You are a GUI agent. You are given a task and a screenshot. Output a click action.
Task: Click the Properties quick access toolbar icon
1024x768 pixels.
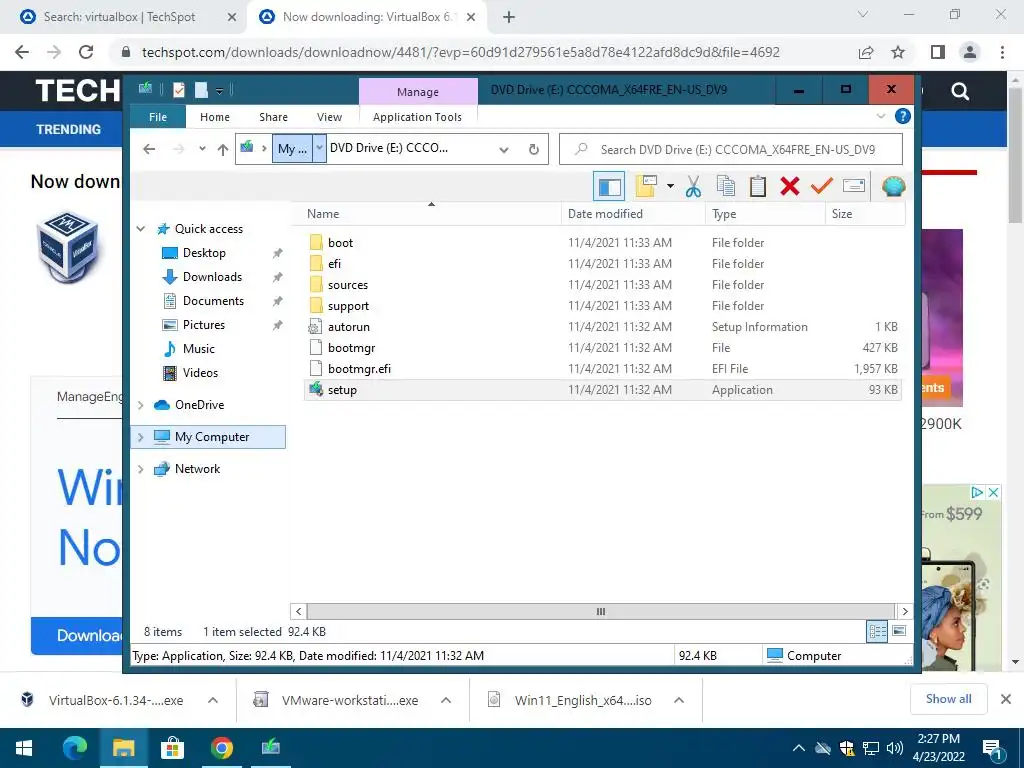point(178,89)
